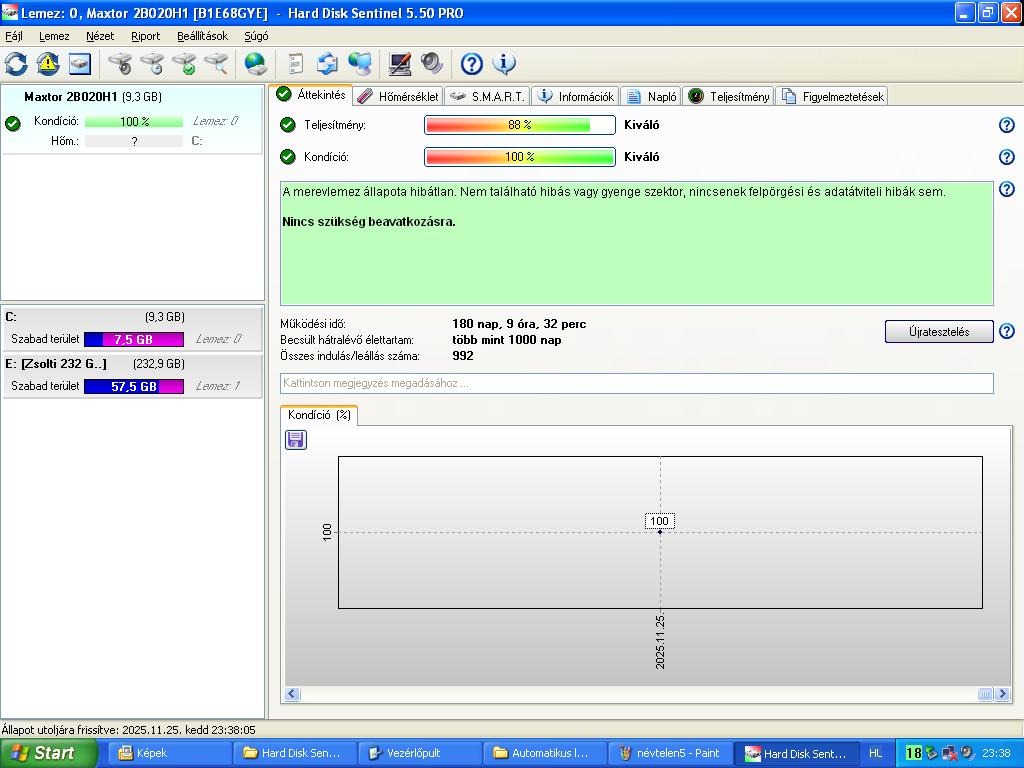Open the S.M.A.R.T. tab
The height and width of the screenshot is (768, 1024).
tap(487, 97)
